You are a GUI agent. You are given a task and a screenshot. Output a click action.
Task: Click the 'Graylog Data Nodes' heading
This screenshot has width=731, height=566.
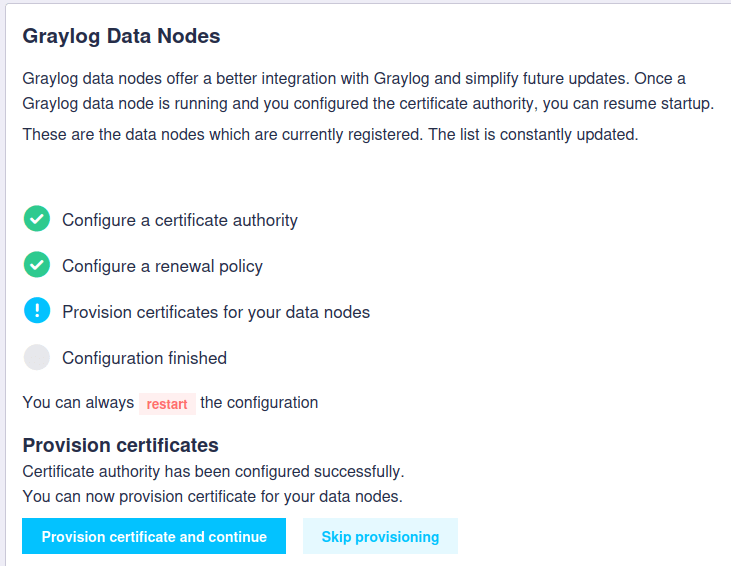[x=121, y=36]
